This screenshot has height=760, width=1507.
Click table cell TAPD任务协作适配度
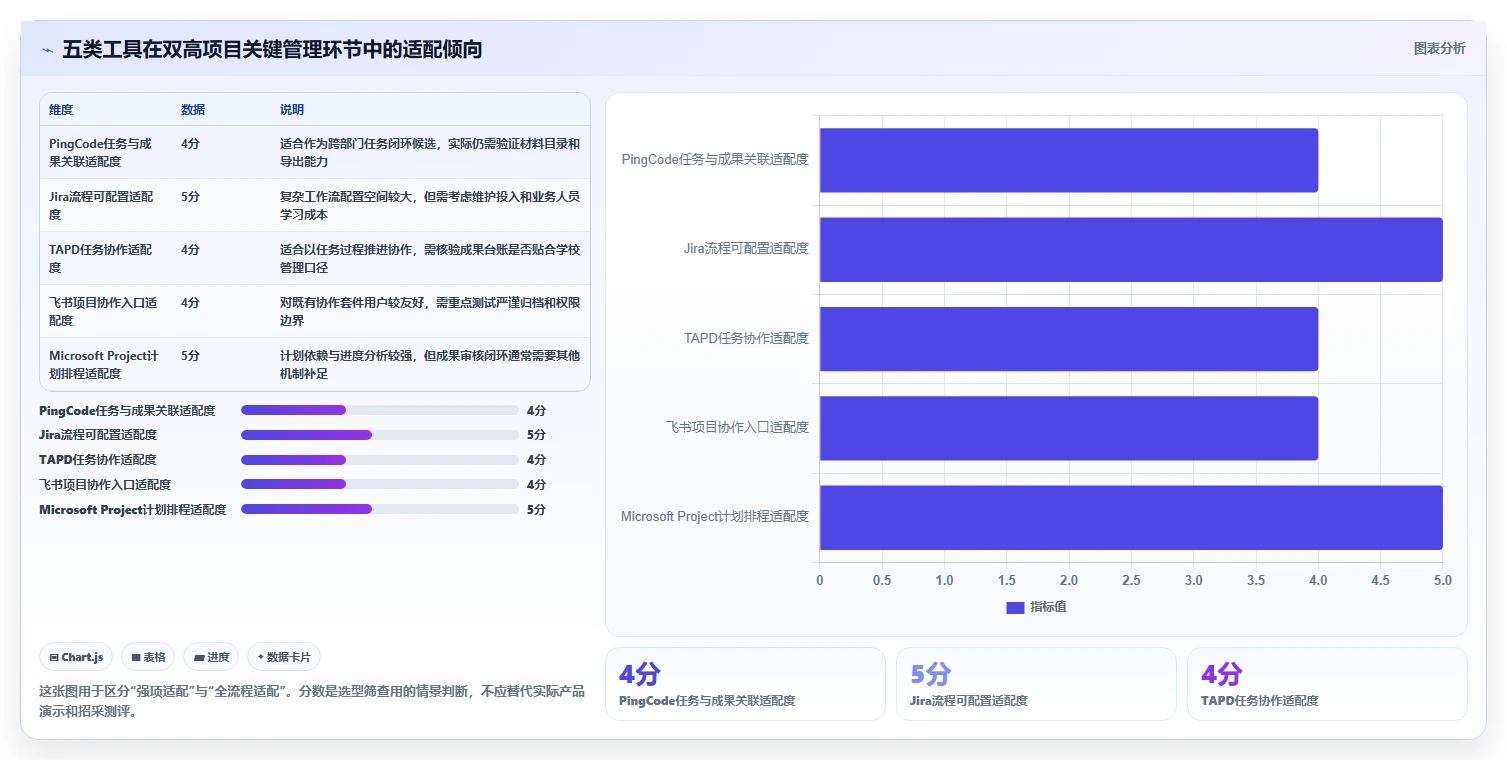tap(104, 258)
